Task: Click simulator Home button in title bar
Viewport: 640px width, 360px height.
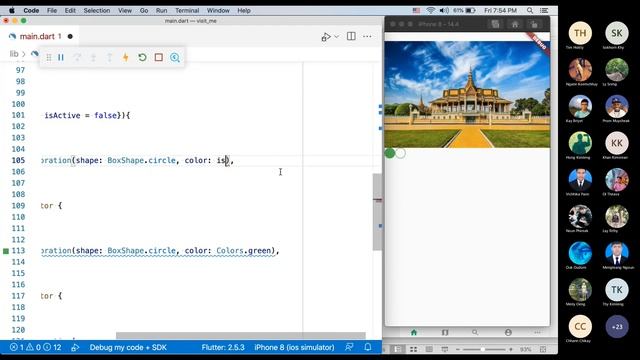Action: [x=515, y=24]
